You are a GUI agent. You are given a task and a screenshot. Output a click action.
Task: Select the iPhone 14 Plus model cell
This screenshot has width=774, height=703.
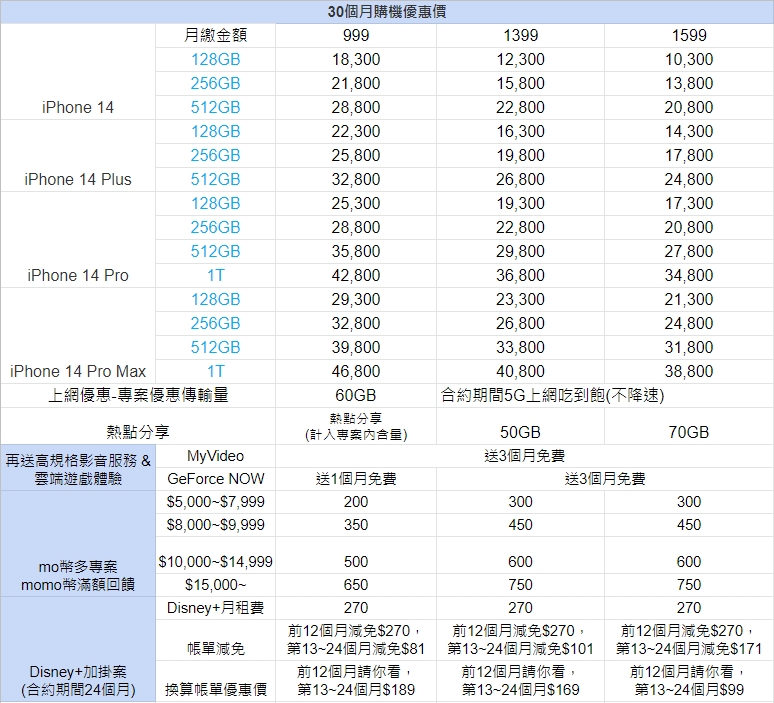click(x=78, y=156)
